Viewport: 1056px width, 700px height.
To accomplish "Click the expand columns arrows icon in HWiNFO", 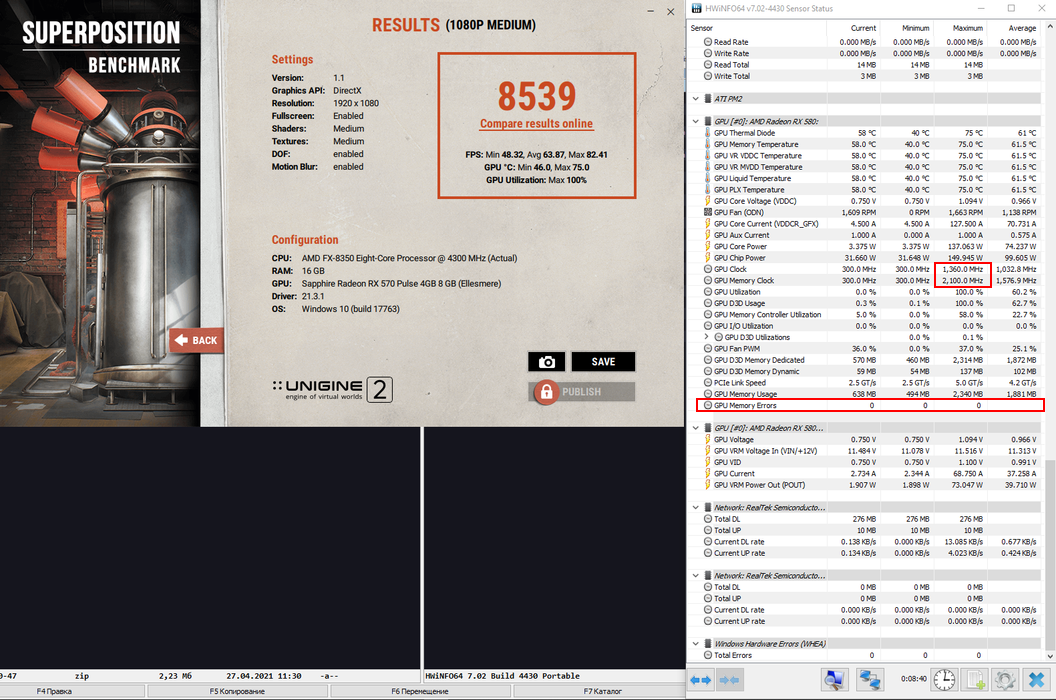I will click(x=700, y=680).
